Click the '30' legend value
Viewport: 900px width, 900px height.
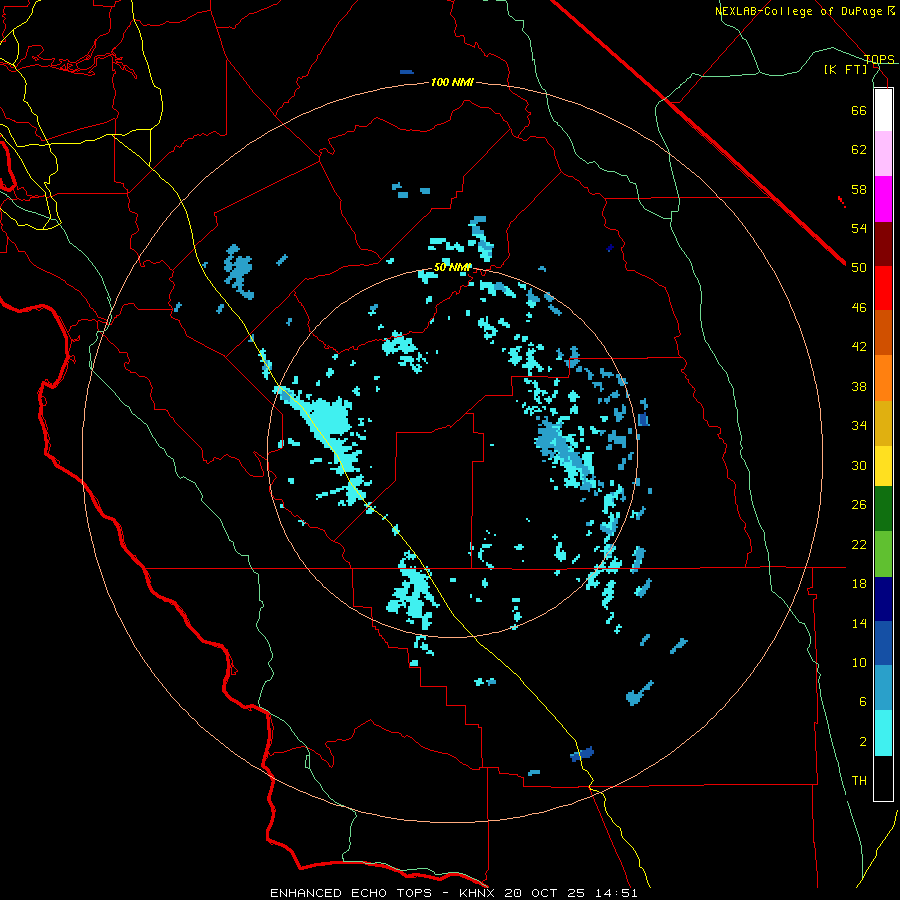pos(859,465)
